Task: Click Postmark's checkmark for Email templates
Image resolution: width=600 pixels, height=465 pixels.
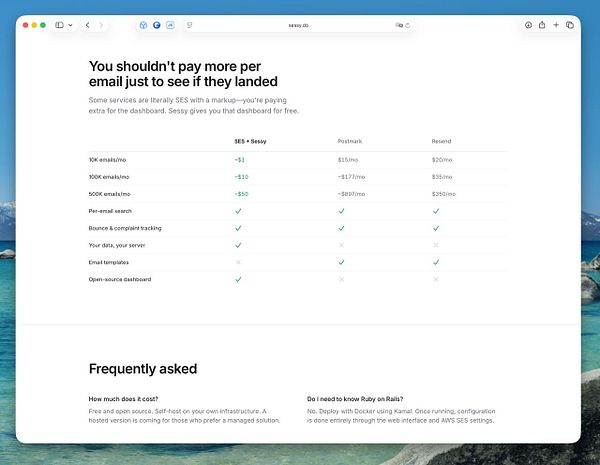Action: [341, 262]
